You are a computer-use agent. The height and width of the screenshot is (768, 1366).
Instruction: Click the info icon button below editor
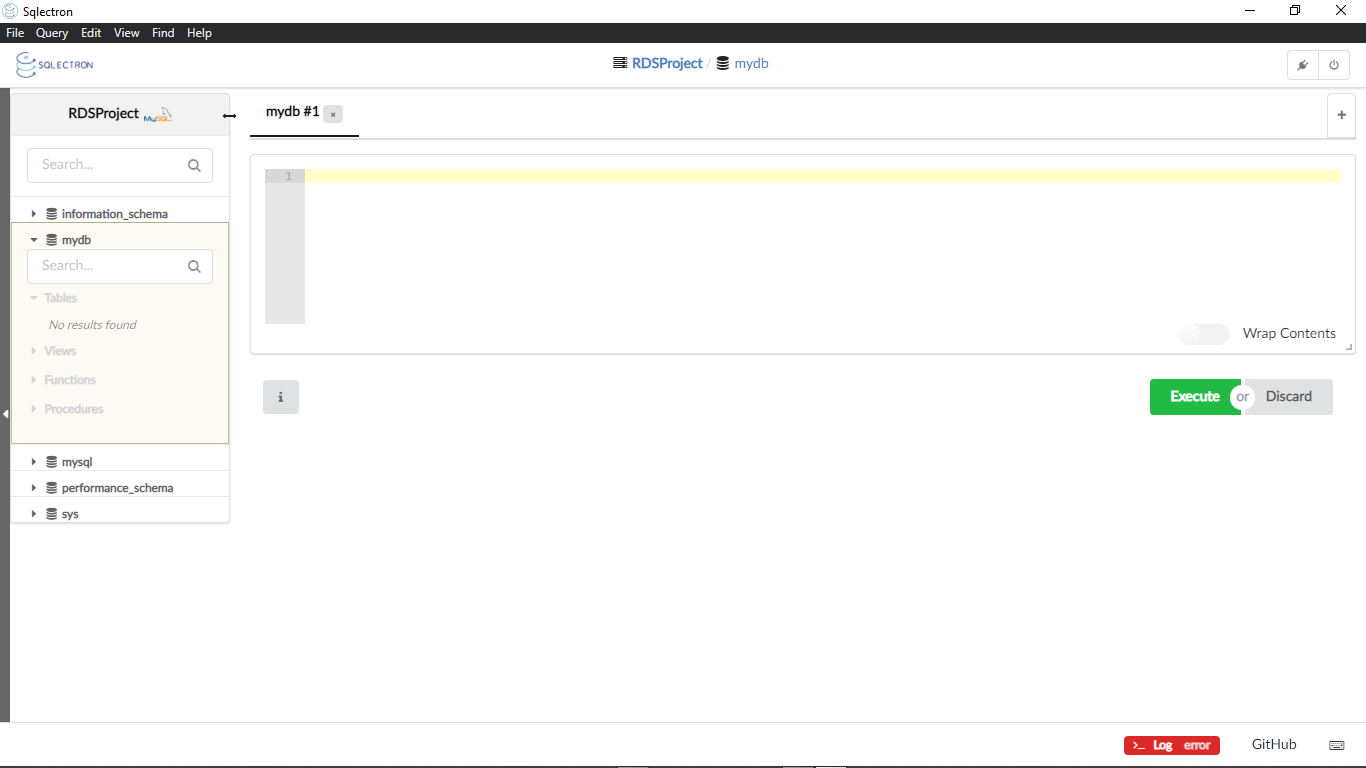(x=280, y=397)
